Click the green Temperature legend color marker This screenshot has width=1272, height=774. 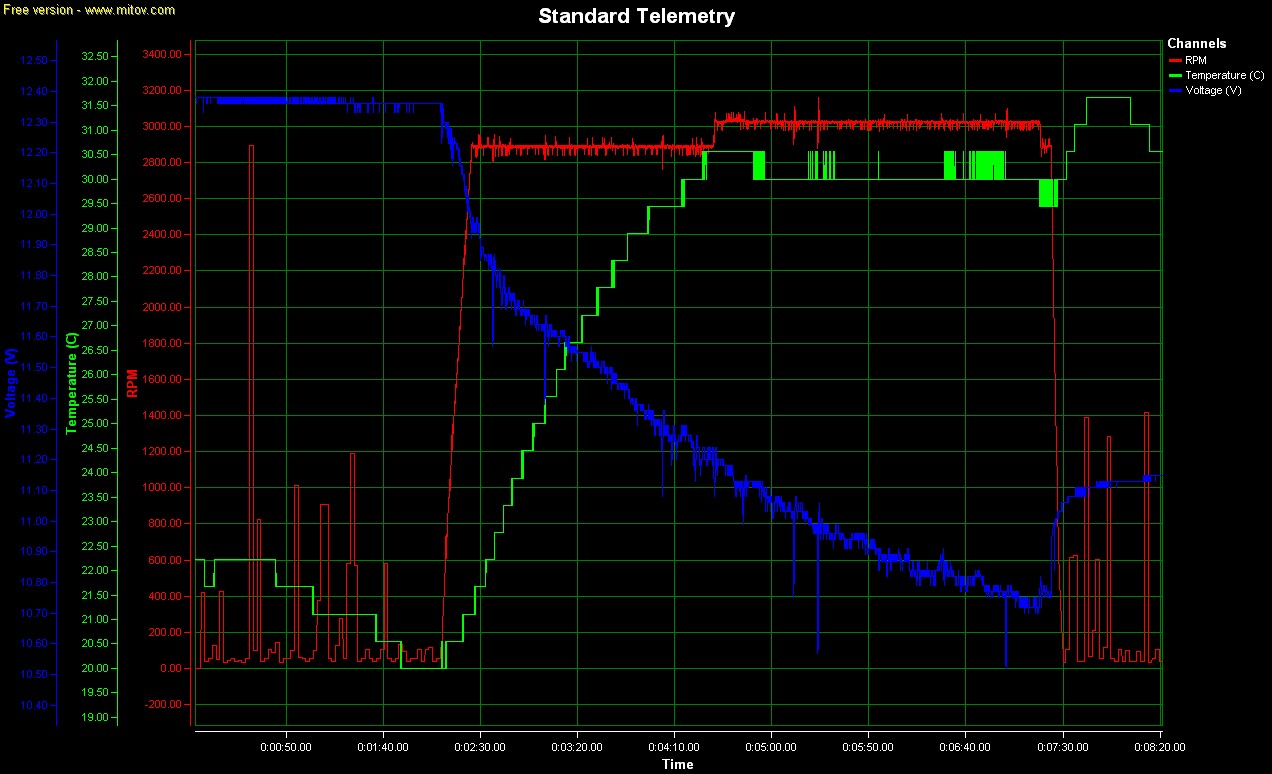pos(1174,75)
